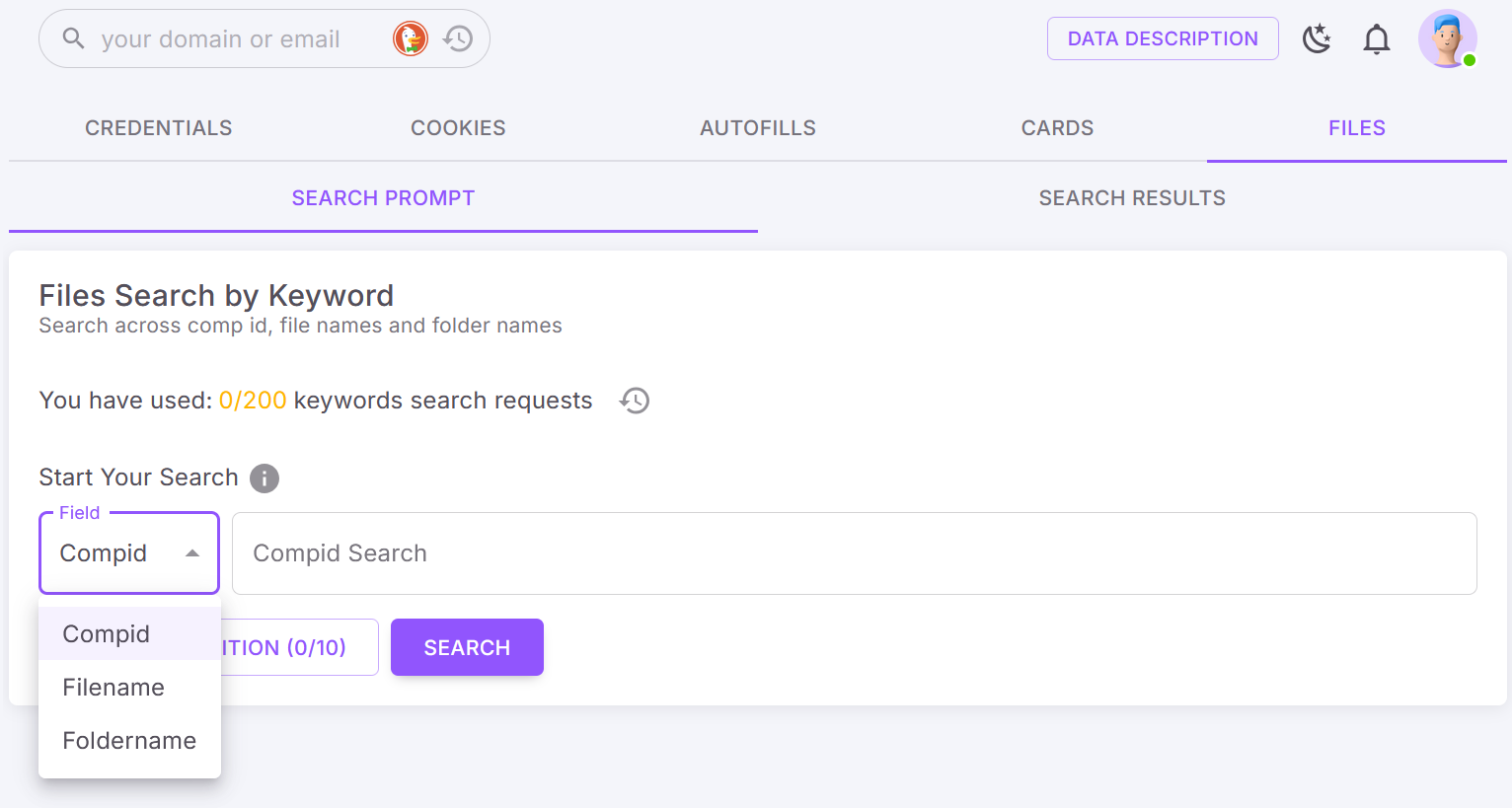Open SEARCH RESULTS sub-tab
The width and height of the screenshot is (1512, 808).
tap(1132, 198)
